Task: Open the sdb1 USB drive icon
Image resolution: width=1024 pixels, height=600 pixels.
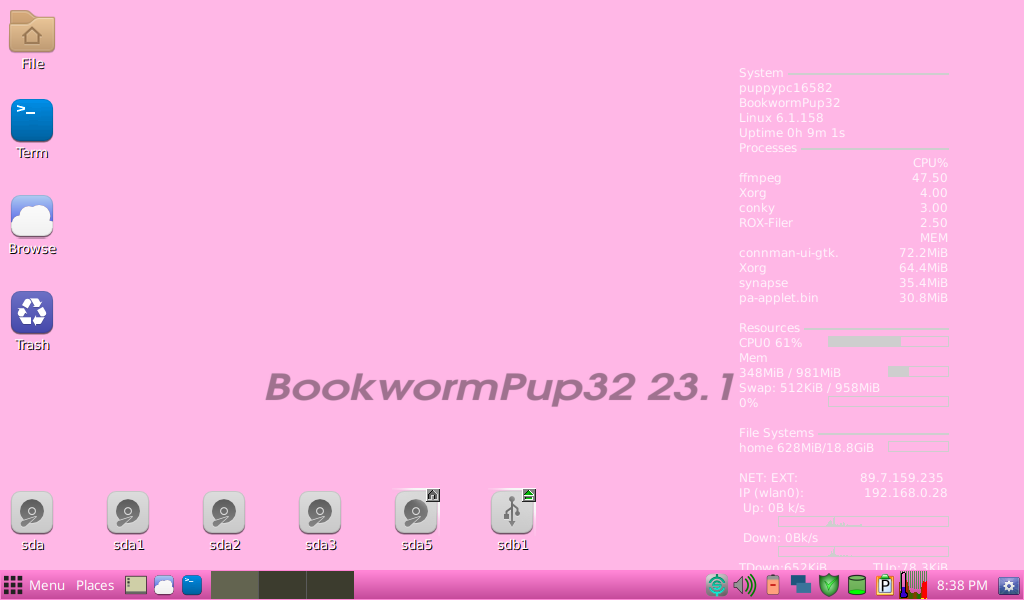Action: click(512, 513)
